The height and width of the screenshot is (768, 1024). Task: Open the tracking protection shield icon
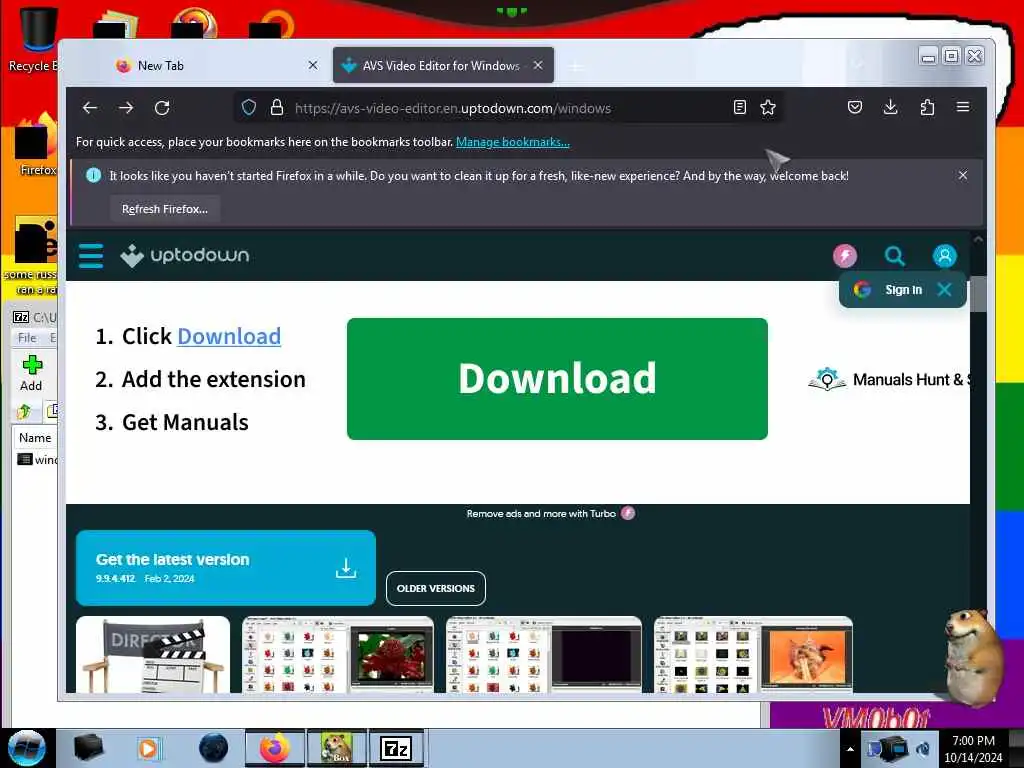click(x=249, y=108)
